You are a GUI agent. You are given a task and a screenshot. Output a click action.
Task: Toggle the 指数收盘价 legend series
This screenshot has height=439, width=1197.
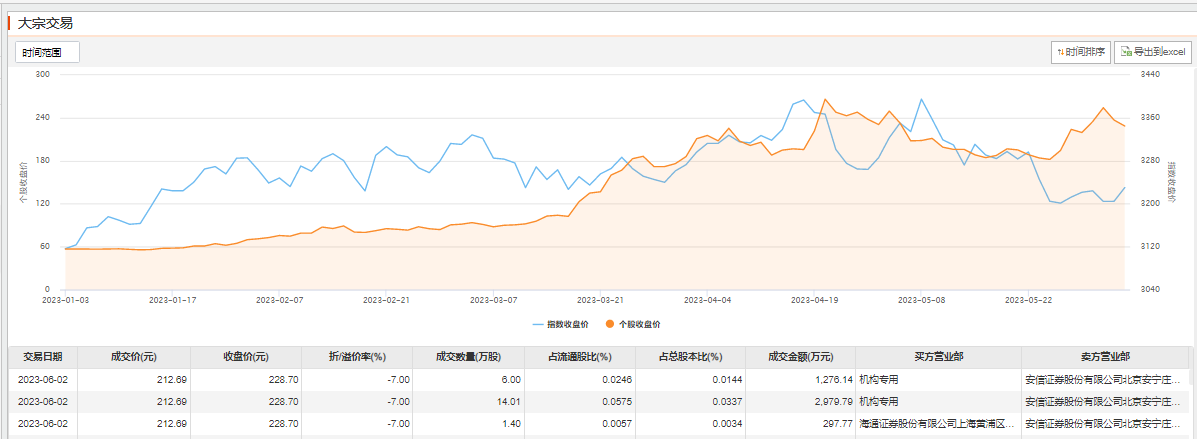pos(560,324)
